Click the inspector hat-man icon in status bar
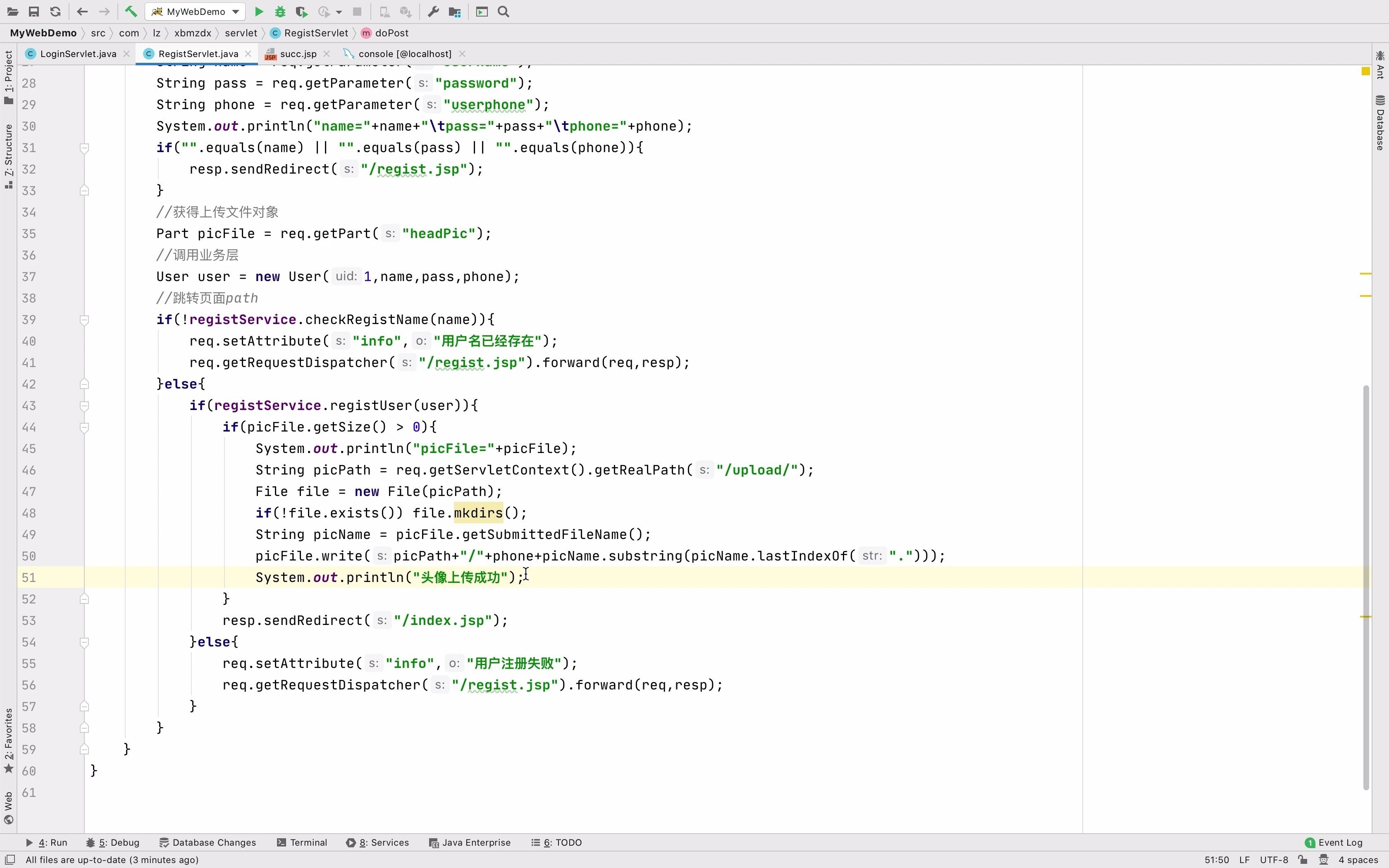Screen dimensions: 1389x868 coord(1324,859)
